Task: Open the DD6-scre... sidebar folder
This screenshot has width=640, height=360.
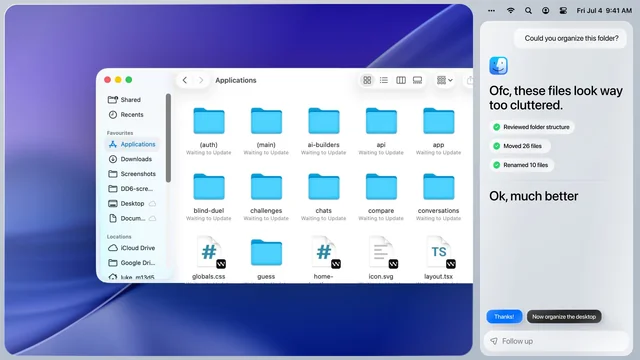Action: click(131, 189)
